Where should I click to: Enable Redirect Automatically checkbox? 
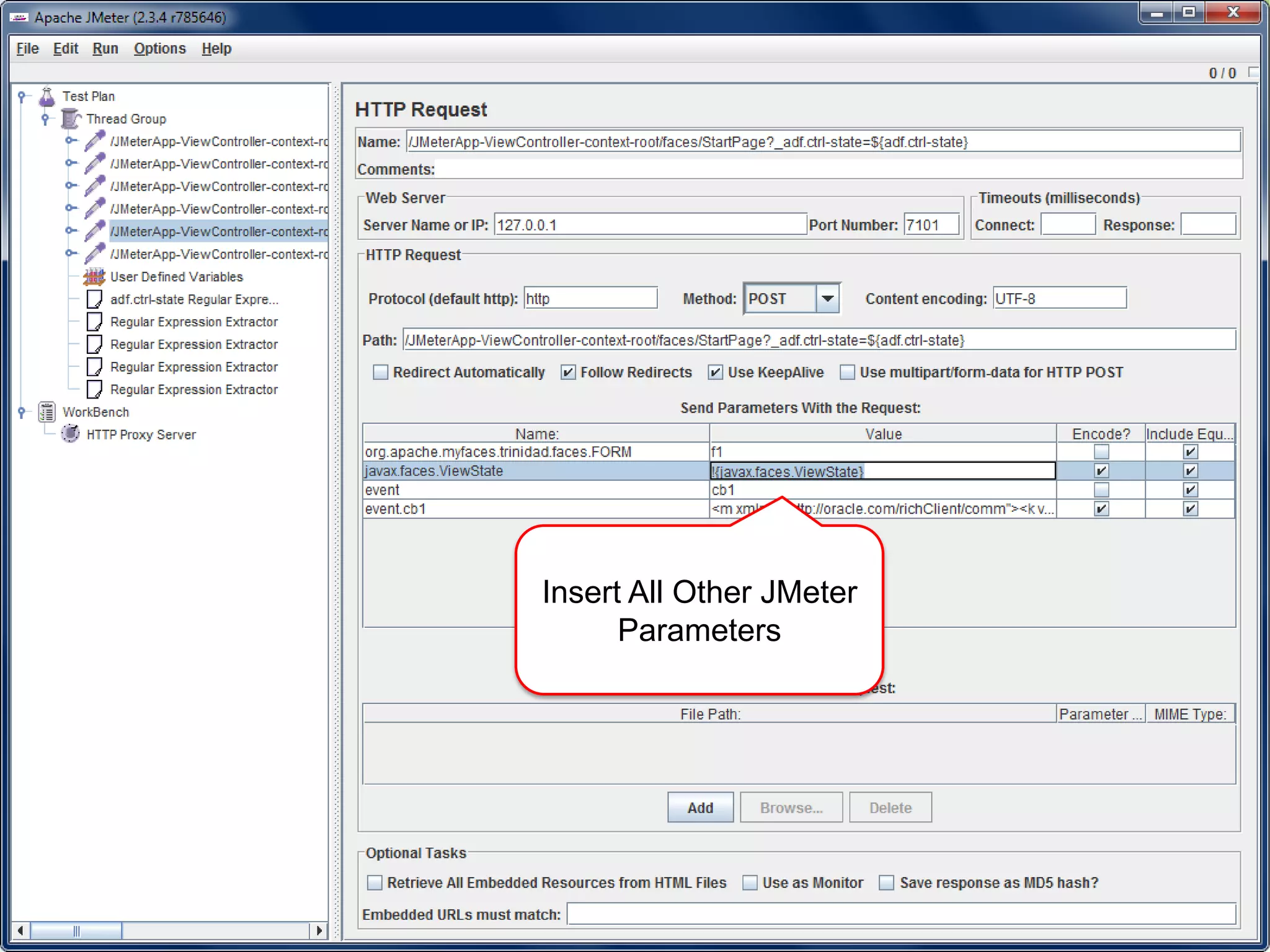click(380, 372)
